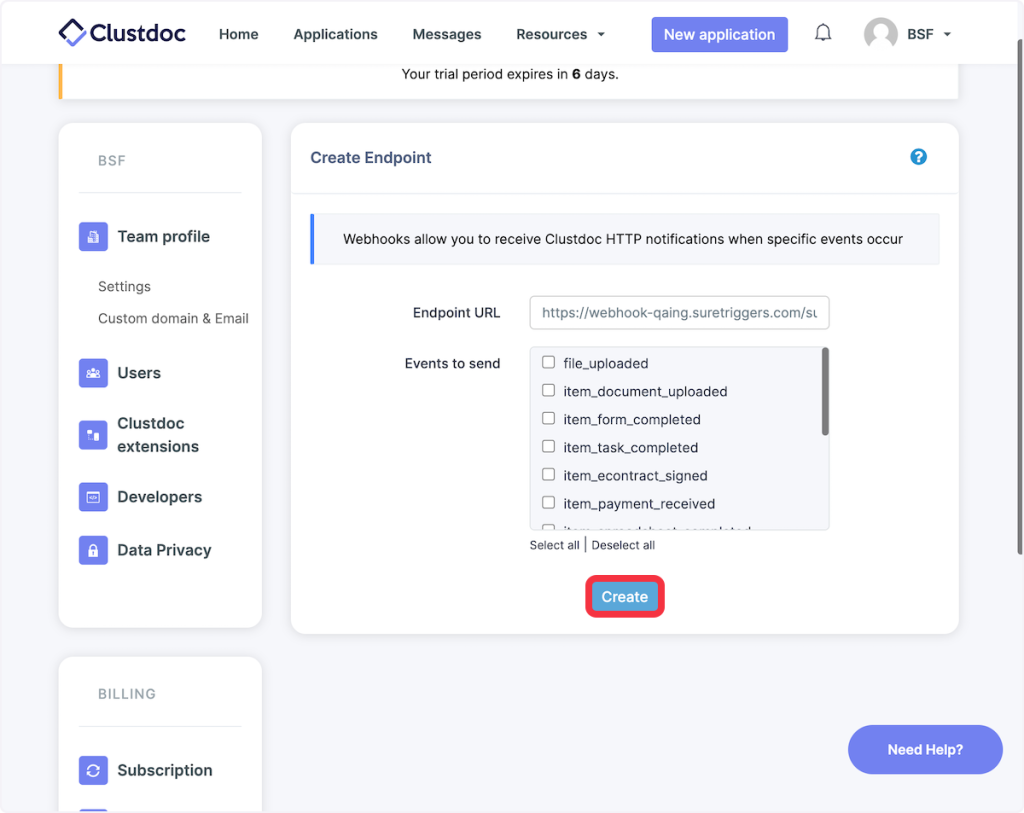The height and width of the screenshot is (813, 1024).
Task: Click the Endpoint URL input field
Action: click(679, 313)
